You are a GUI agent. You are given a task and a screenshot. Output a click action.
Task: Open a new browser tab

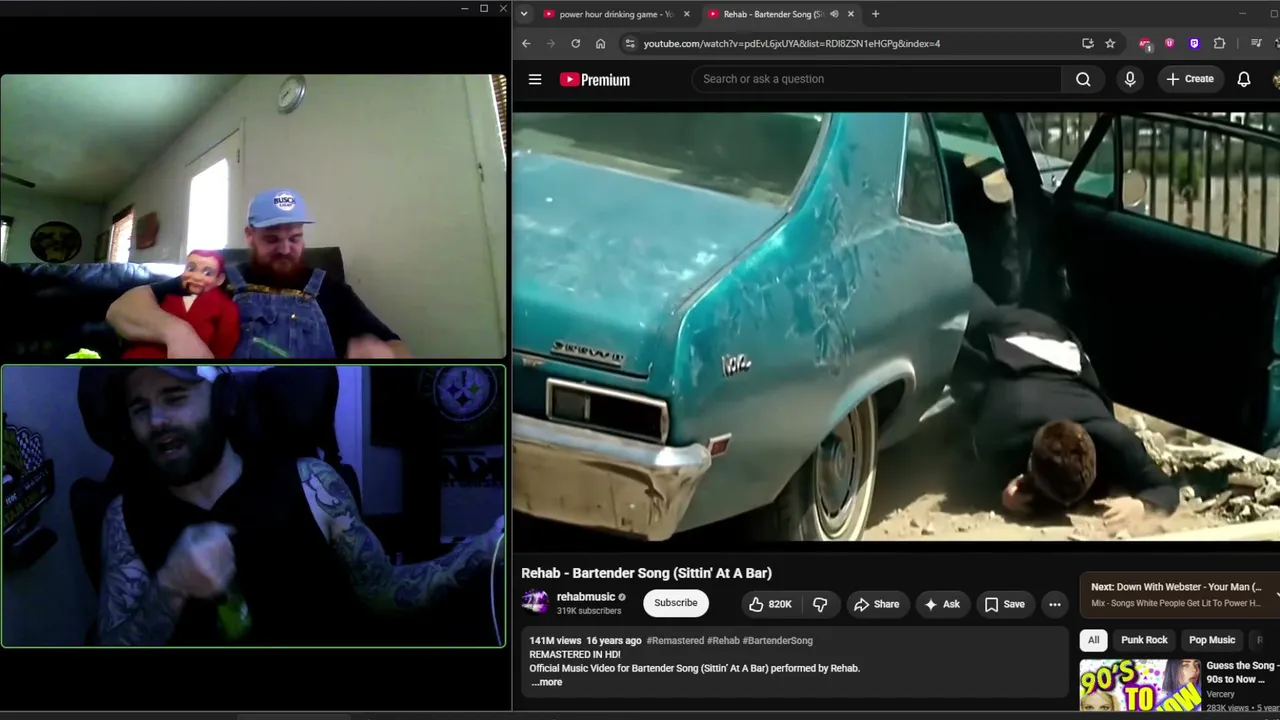pos(875,14)
